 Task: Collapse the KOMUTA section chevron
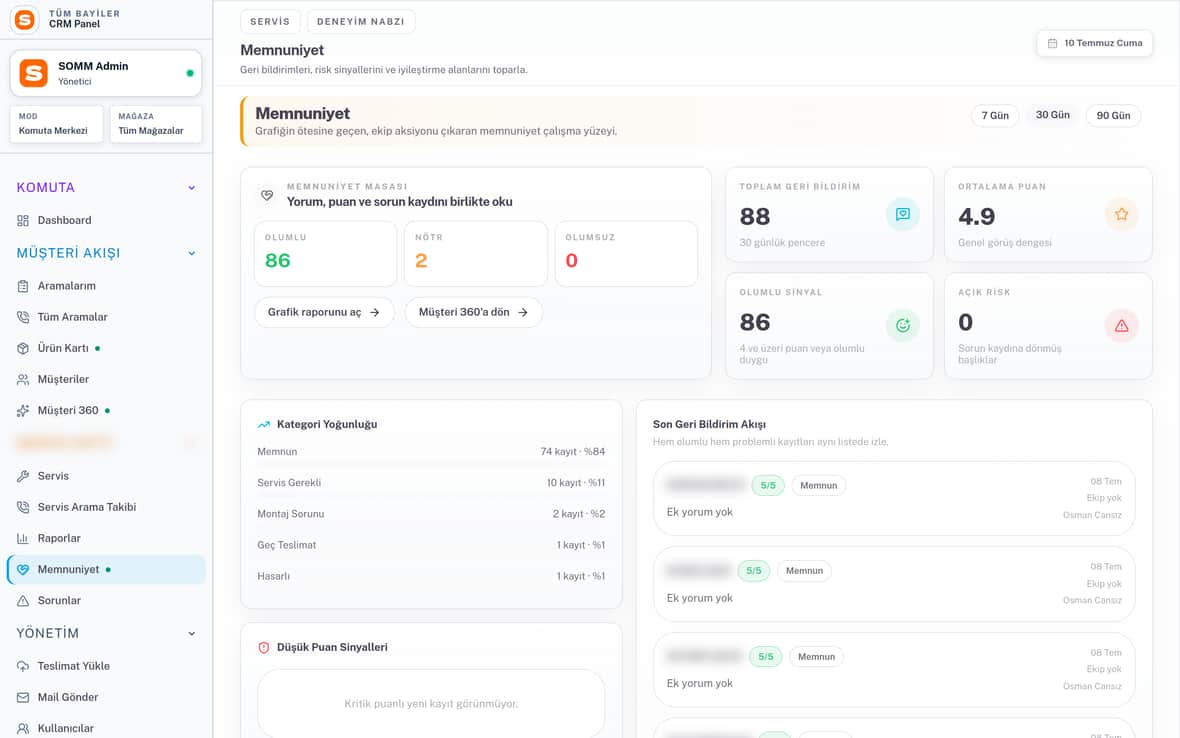pyautogui.click(x=191, y=188)
